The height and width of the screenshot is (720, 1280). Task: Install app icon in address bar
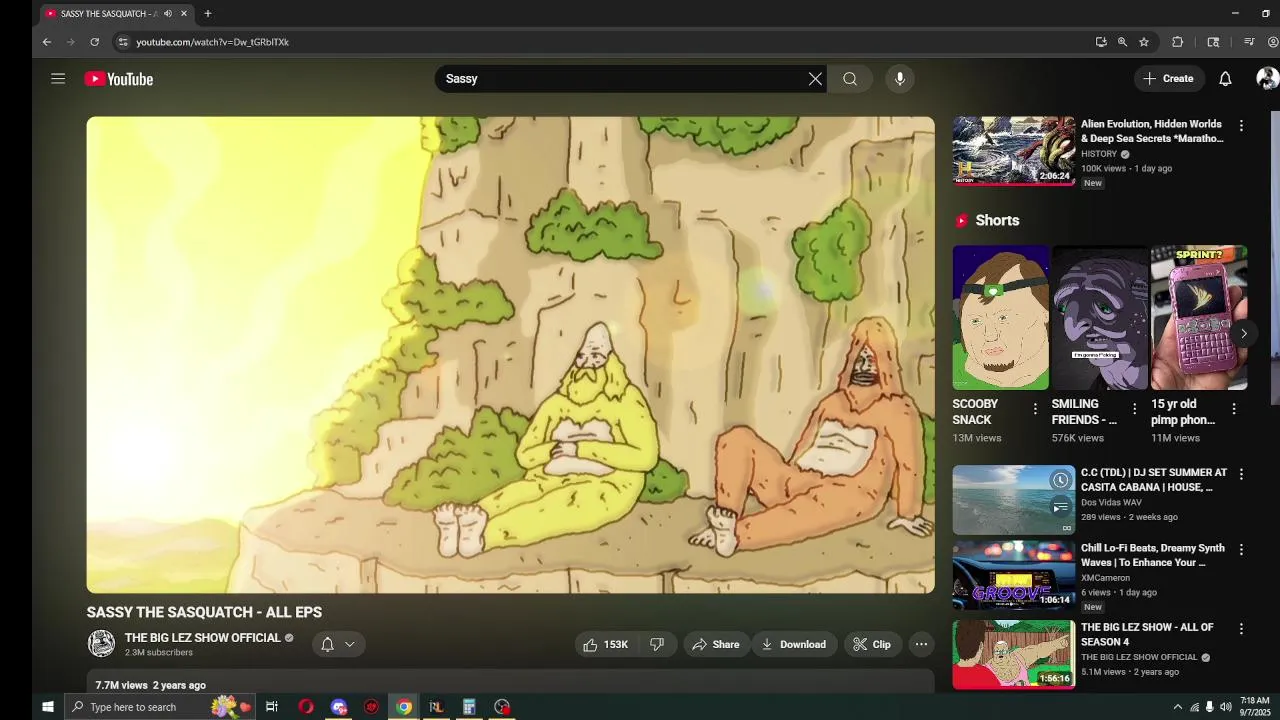[x=1101, y=42]
